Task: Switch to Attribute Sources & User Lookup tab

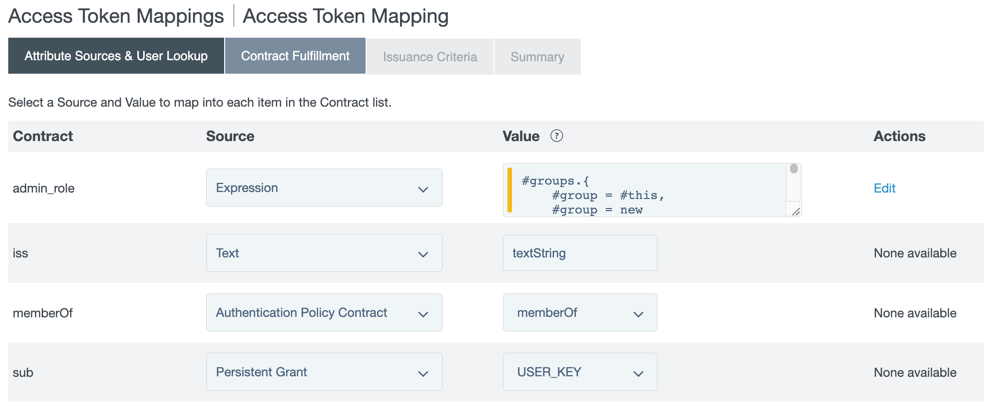Action: [x=116, y=57]
